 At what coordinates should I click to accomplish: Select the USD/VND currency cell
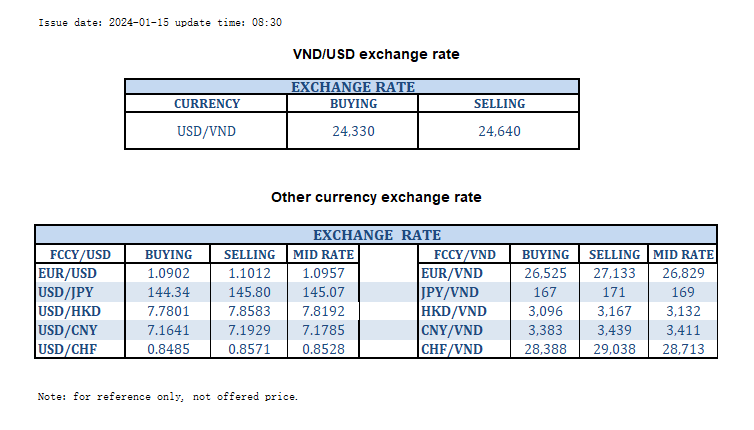pyautogui.click(x=207, y=131)
